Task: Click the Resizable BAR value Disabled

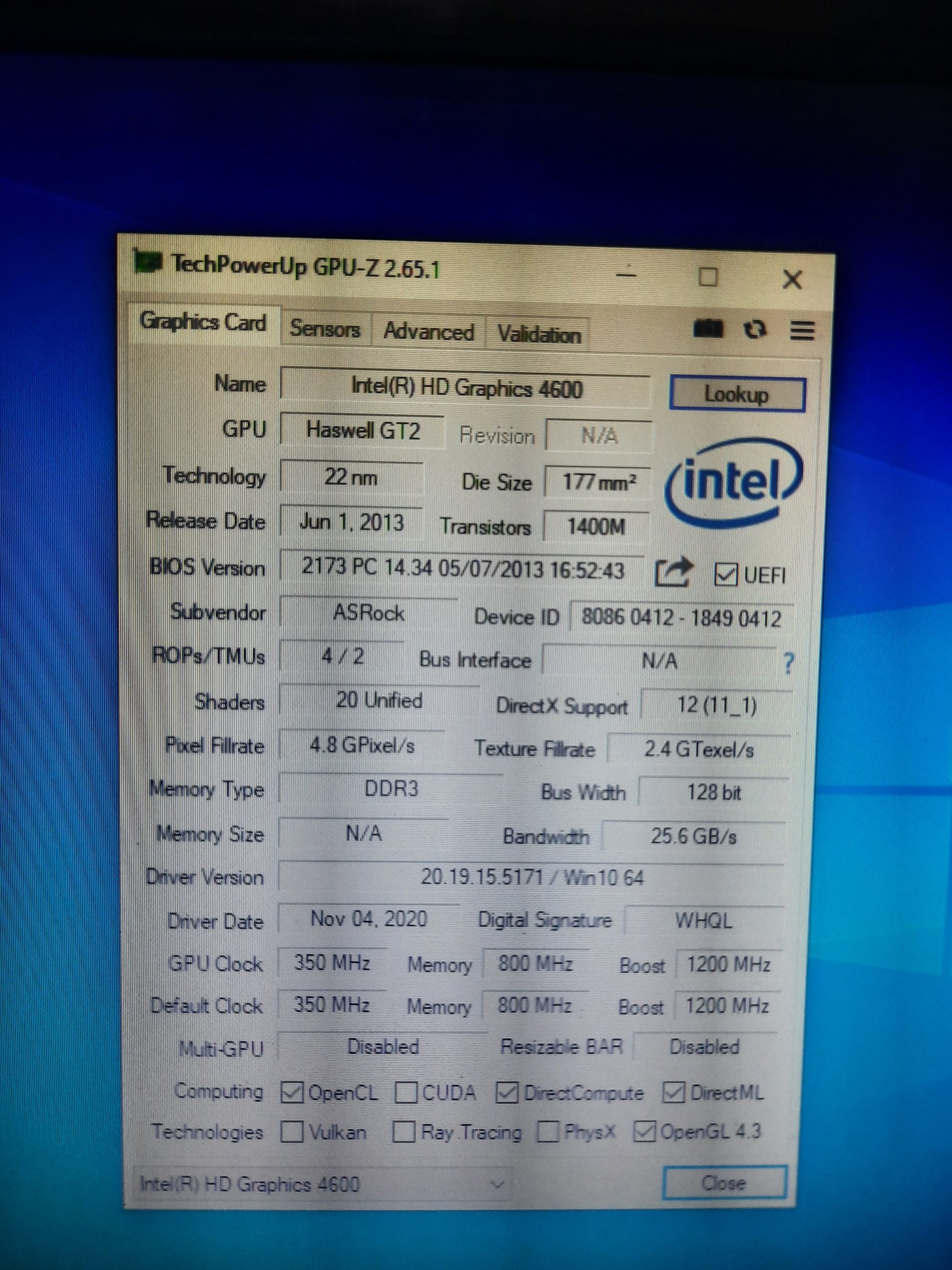Action: [705, 1047]
